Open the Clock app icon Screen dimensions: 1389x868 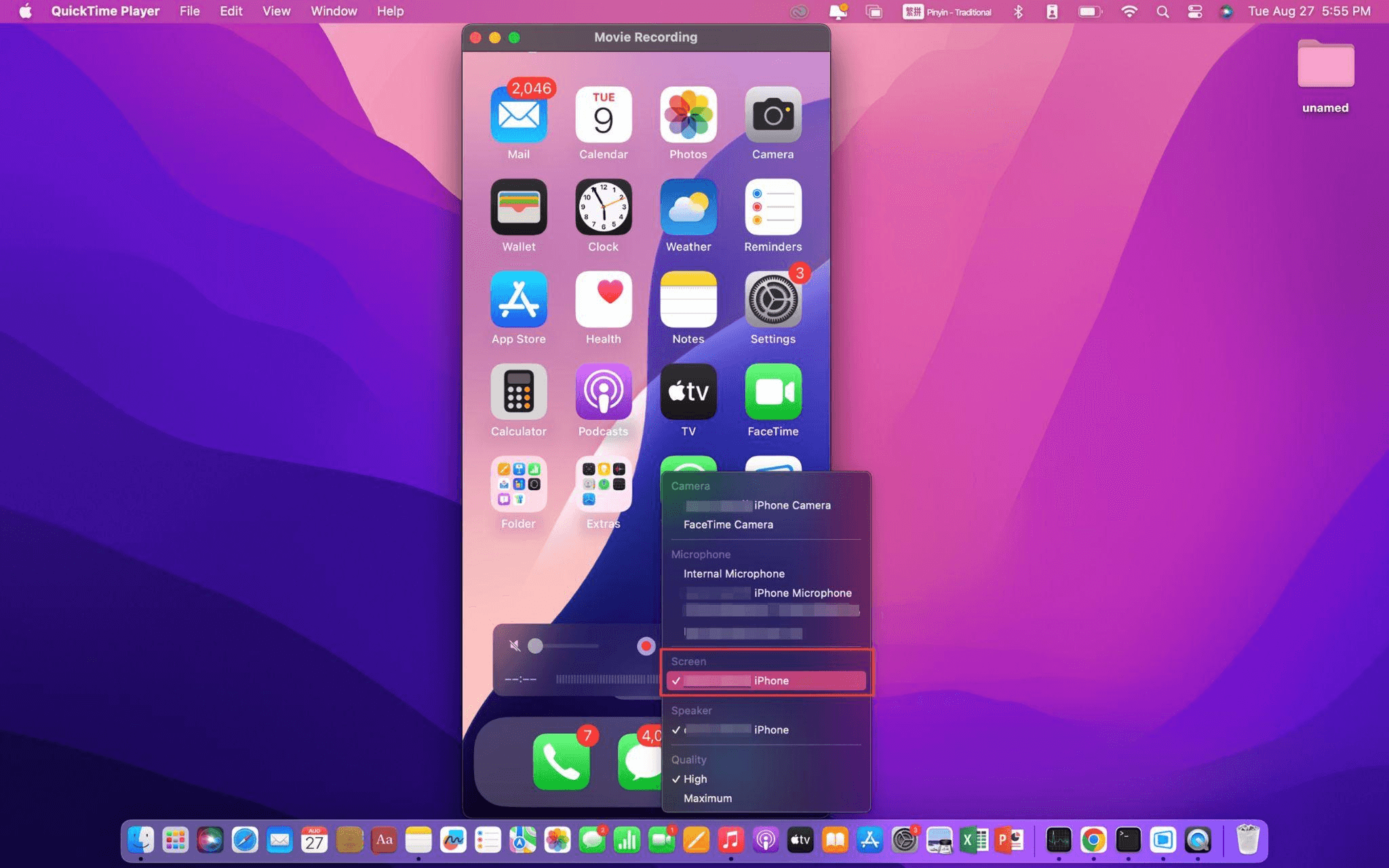(603, 207)
